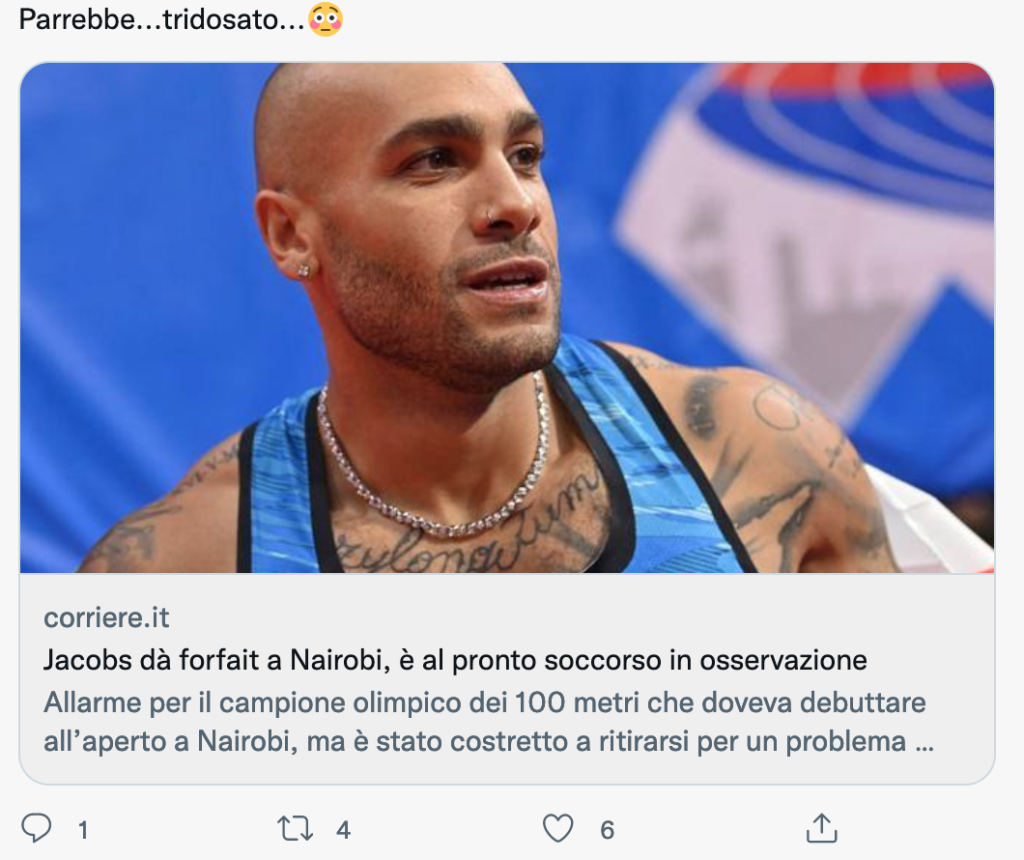This screenshot has width=1024, height=860.
Task: Click the 'Allarme per il campione olimpico' description
Action: coord(488,722)
